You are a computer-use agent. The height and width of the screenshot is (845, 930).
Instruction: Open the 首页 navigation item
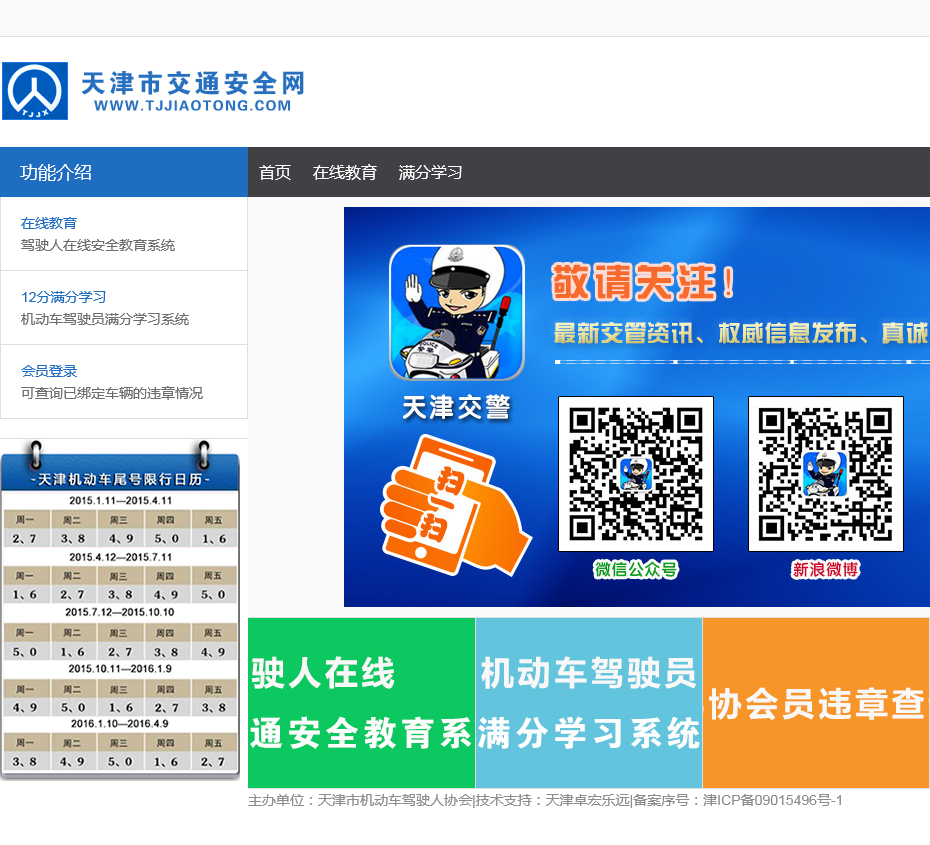coord(275,173)
